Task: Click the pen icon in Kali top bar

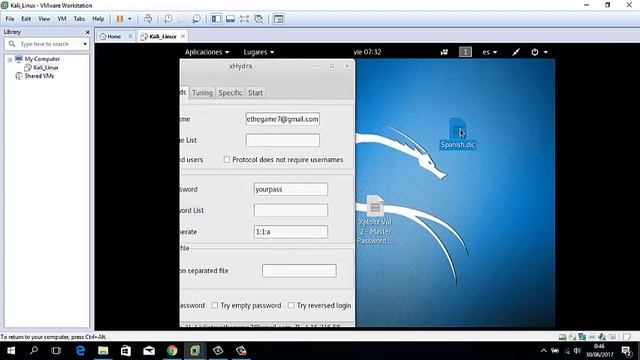Action: click(x=516, y=52)
